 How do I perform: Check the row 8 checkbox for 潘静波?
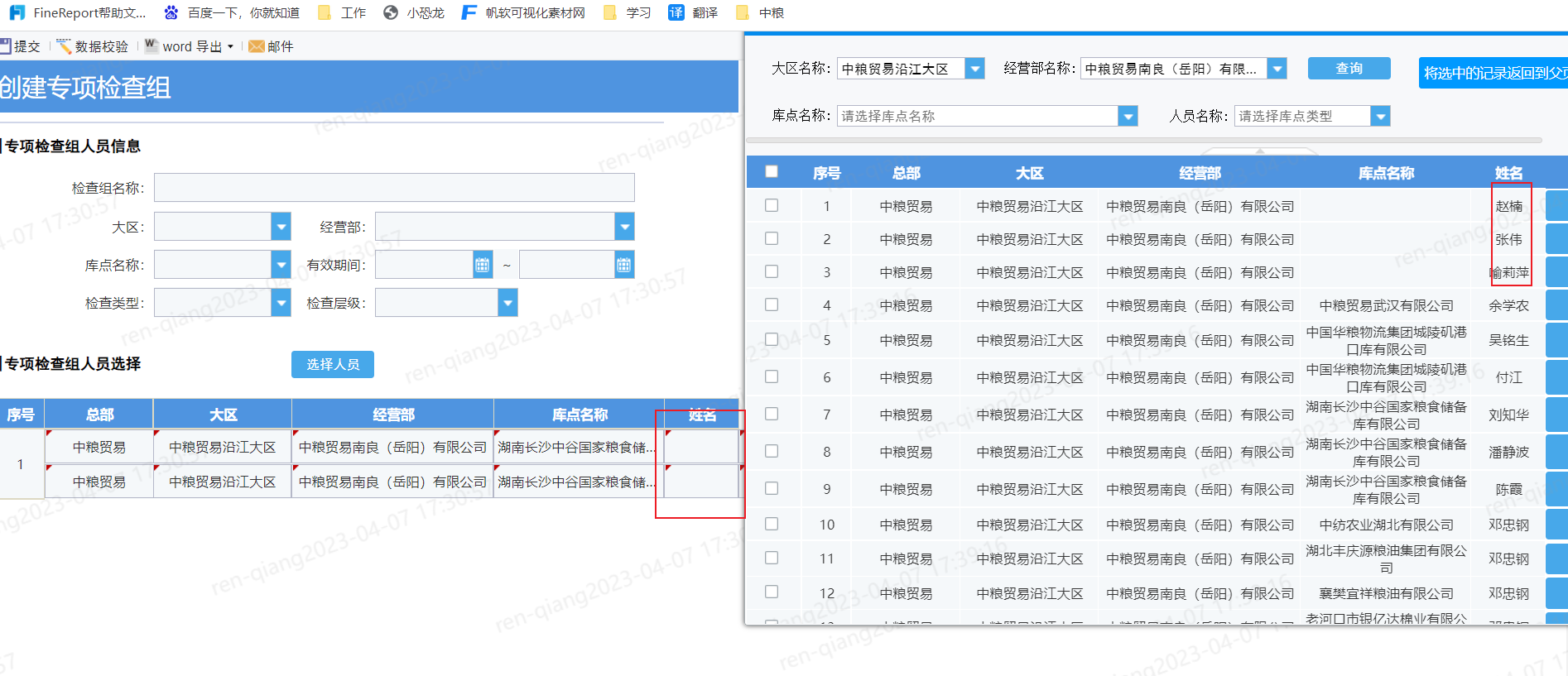(x=772, y=451)
